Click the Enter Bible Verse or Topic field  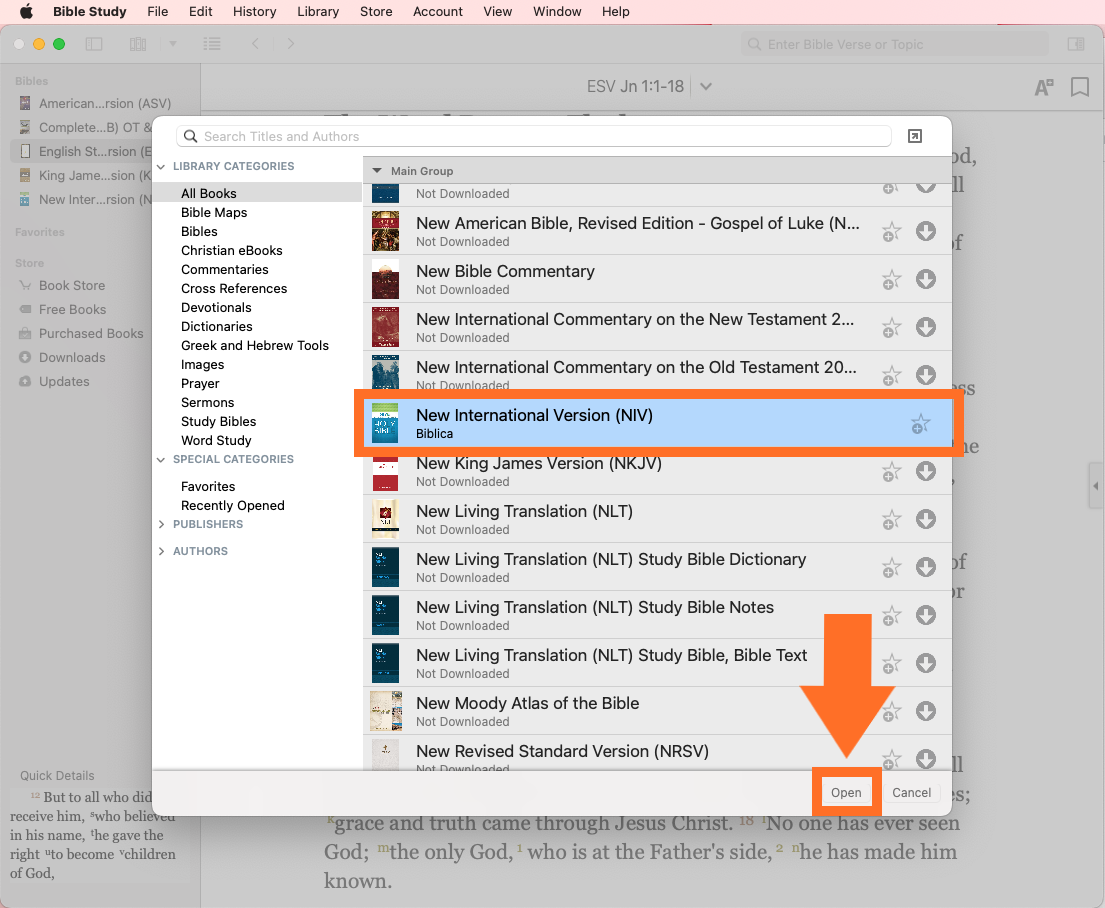click(895, 44)
